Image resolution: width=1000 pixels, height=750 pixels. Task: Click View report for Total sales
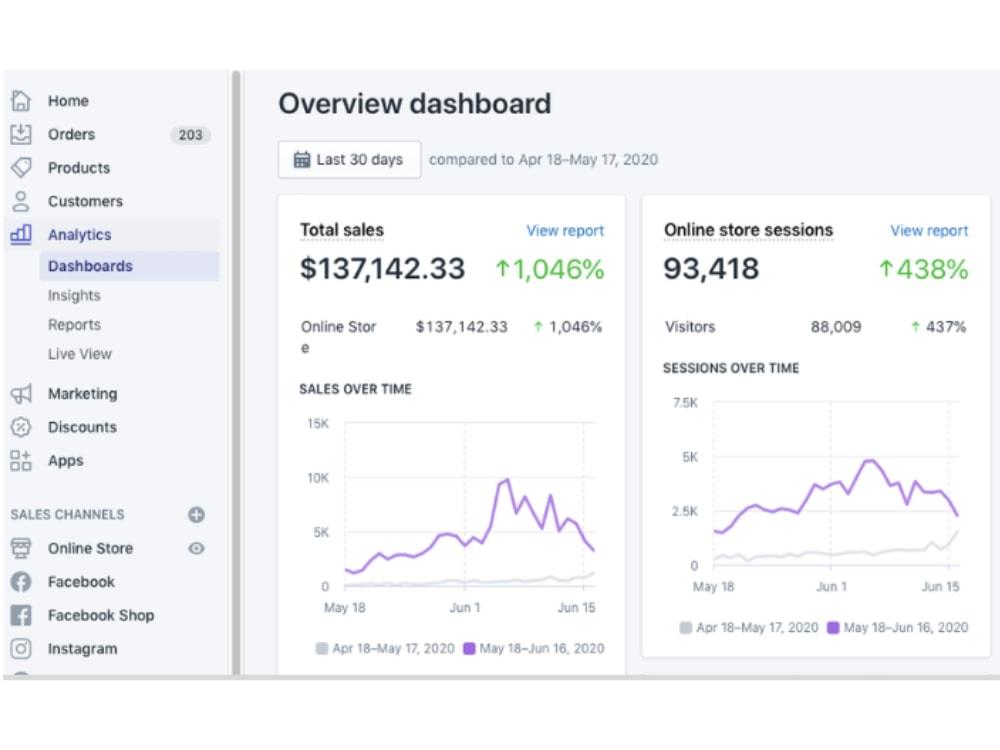[565, 231]
